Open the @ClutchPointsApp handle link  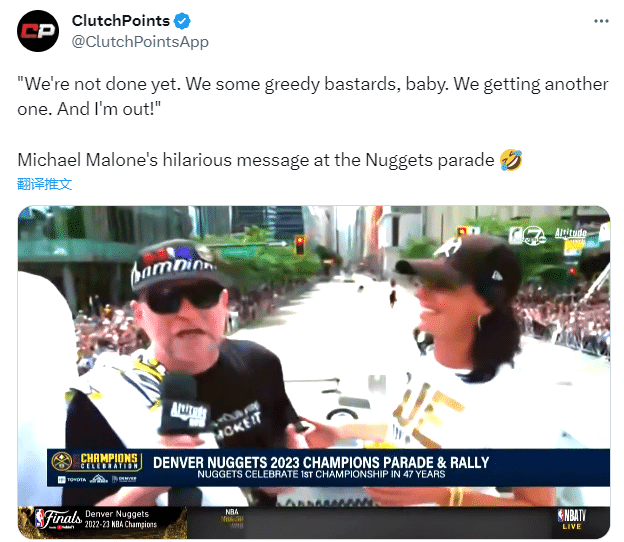(140, 42)
